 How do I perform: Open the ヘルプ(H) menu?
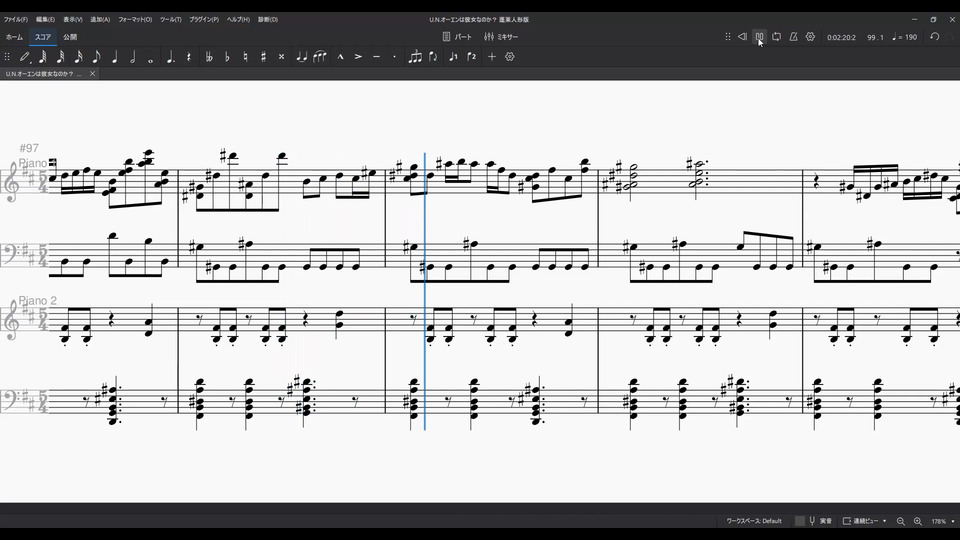[x=238, y=20]
